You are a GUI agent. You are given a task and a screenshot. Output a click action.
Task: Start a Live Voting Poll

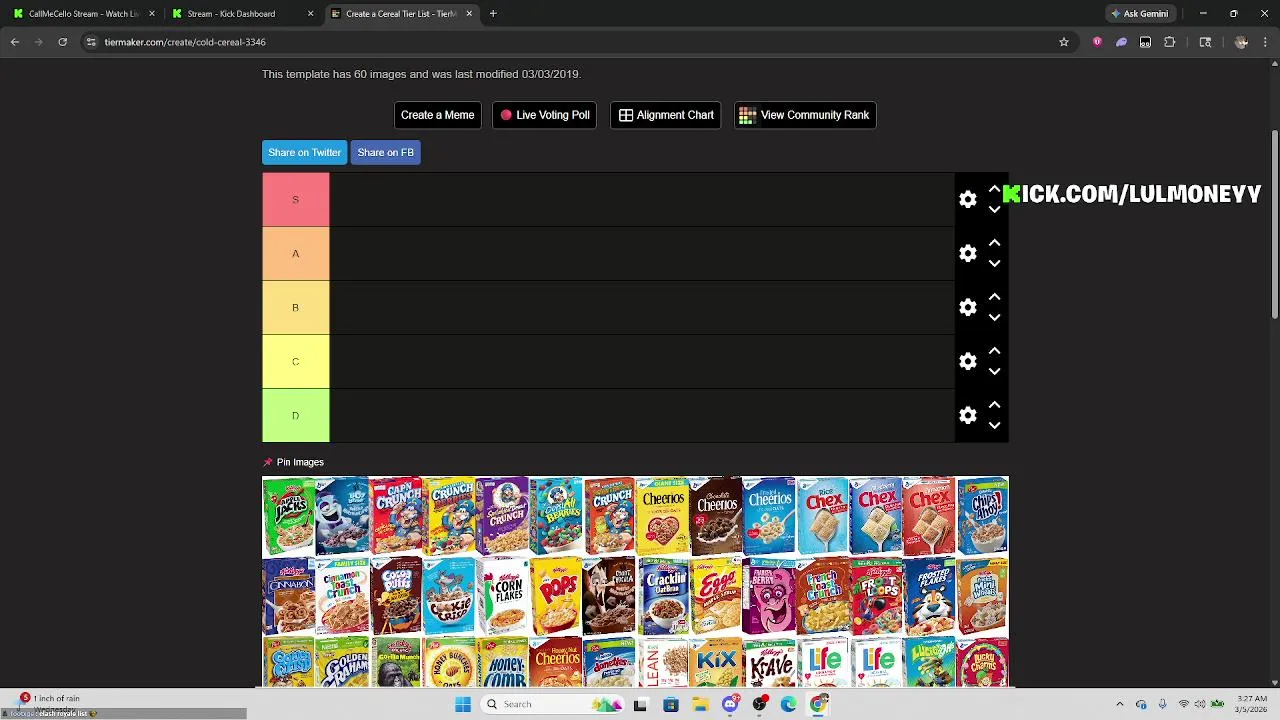[545, 115]
